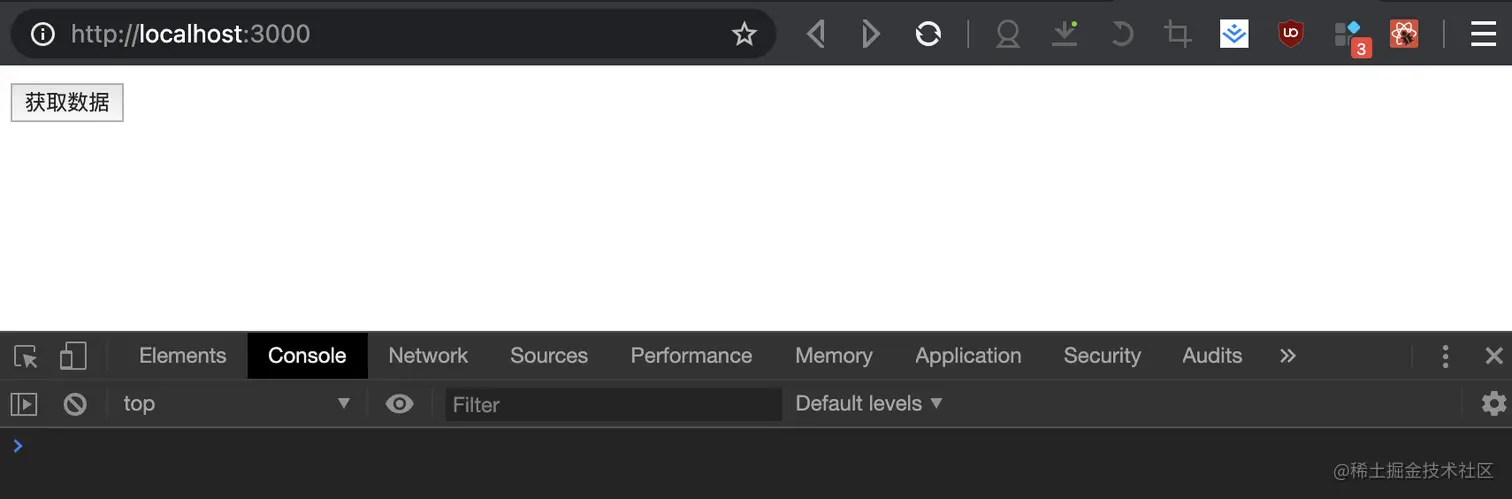Expand more DevTools tabs chevron
Screen dimensions: 1512x499
[1288, 356]
